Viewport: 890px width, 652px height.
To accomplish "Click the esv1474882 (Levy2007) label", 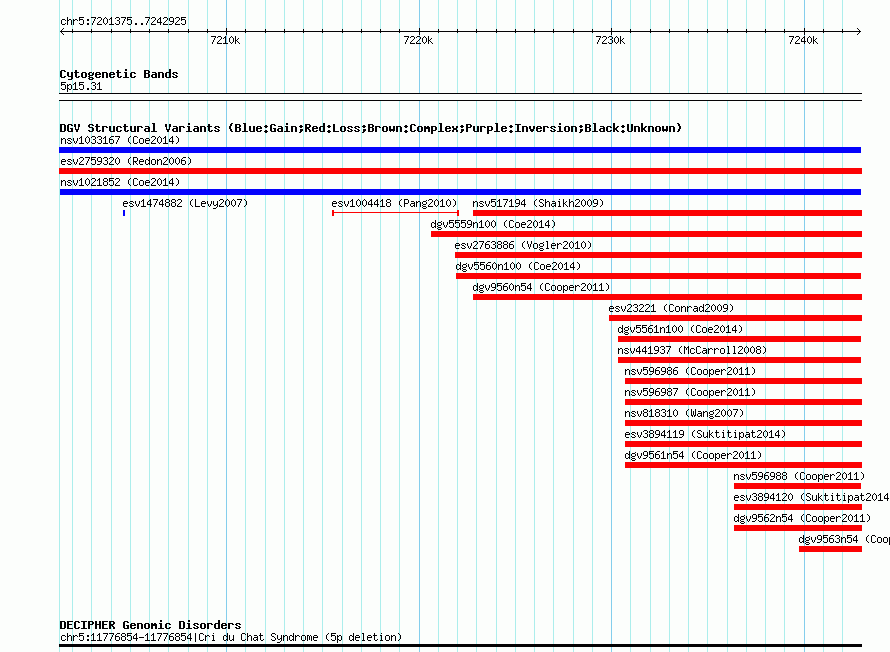I will coord(185,203).
